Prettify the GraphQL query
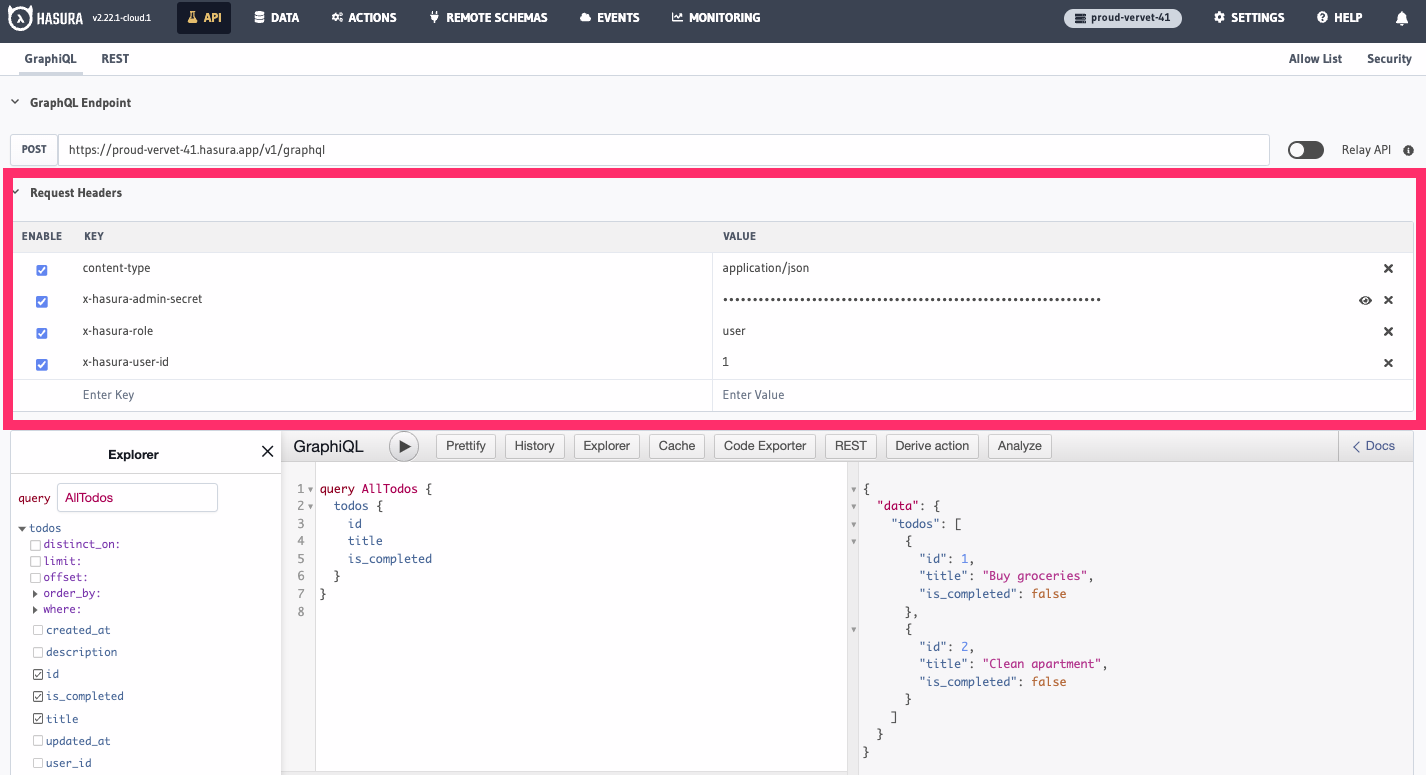 tap(465, 446)
